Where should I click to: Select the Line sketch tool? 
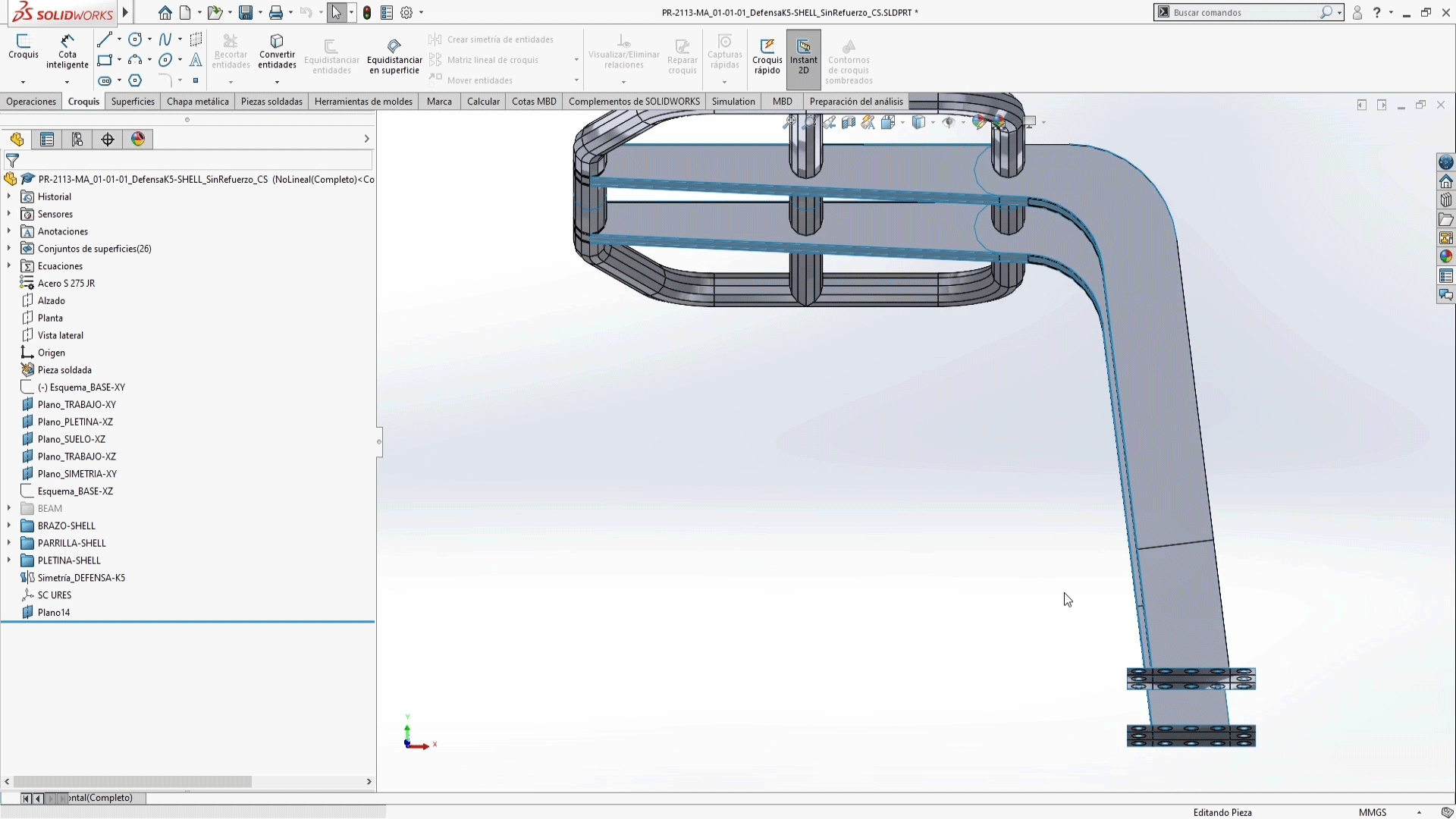point(105,39)
